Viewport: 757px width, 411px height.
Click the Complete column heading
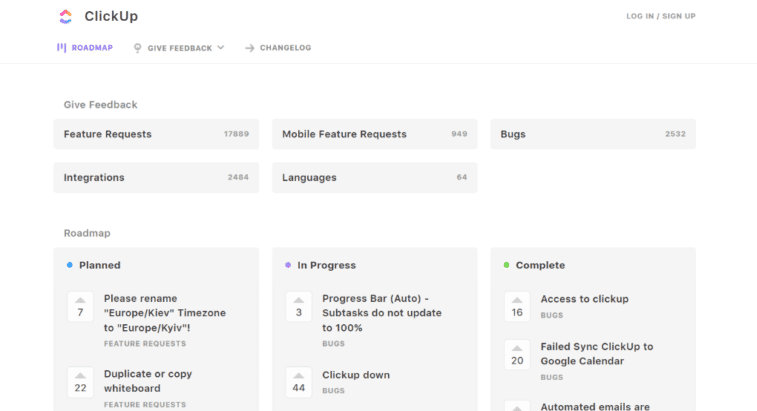point(540,265)
